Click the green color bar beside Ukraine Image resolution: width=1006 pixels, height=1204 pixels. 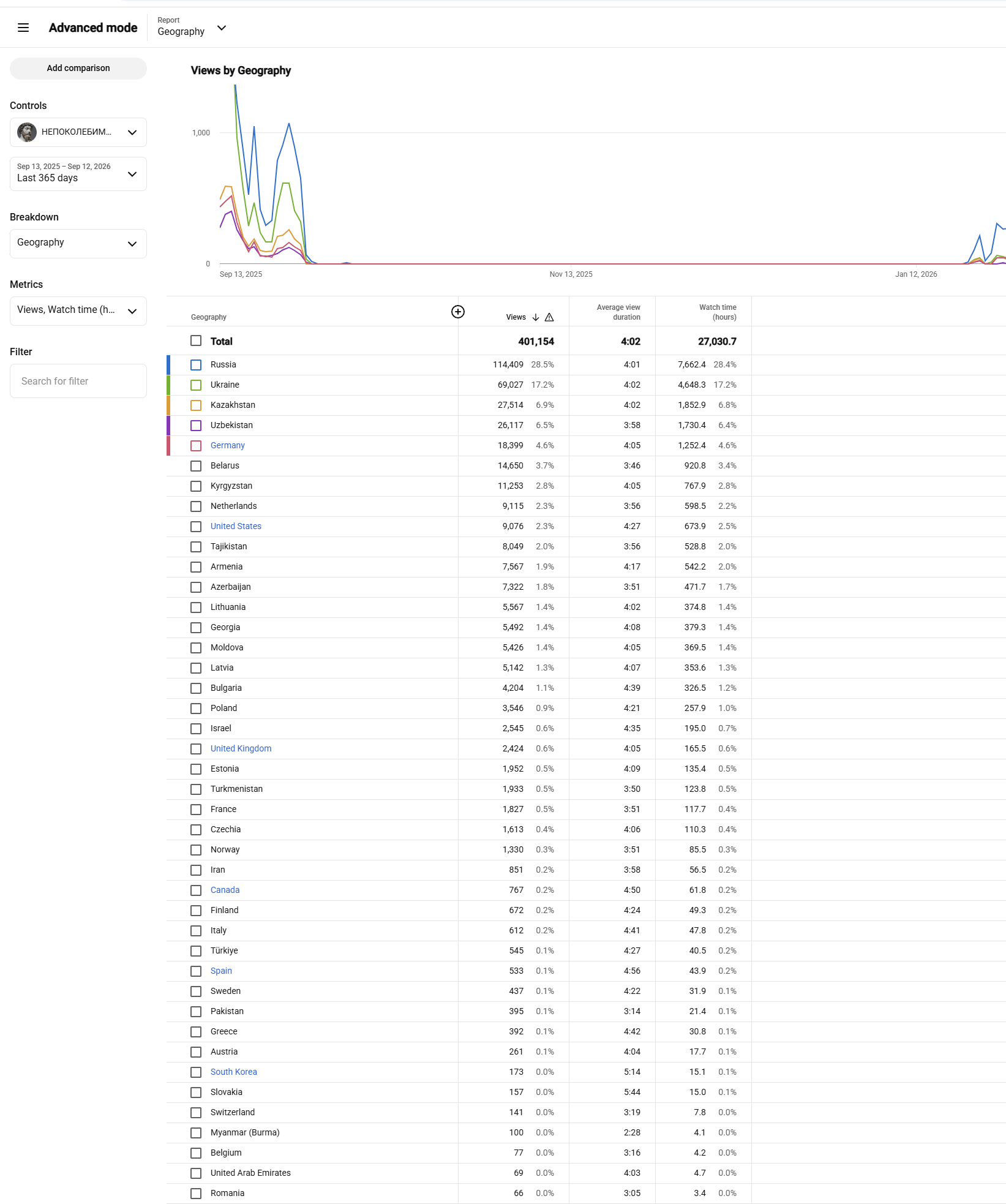tap(168, 385)
